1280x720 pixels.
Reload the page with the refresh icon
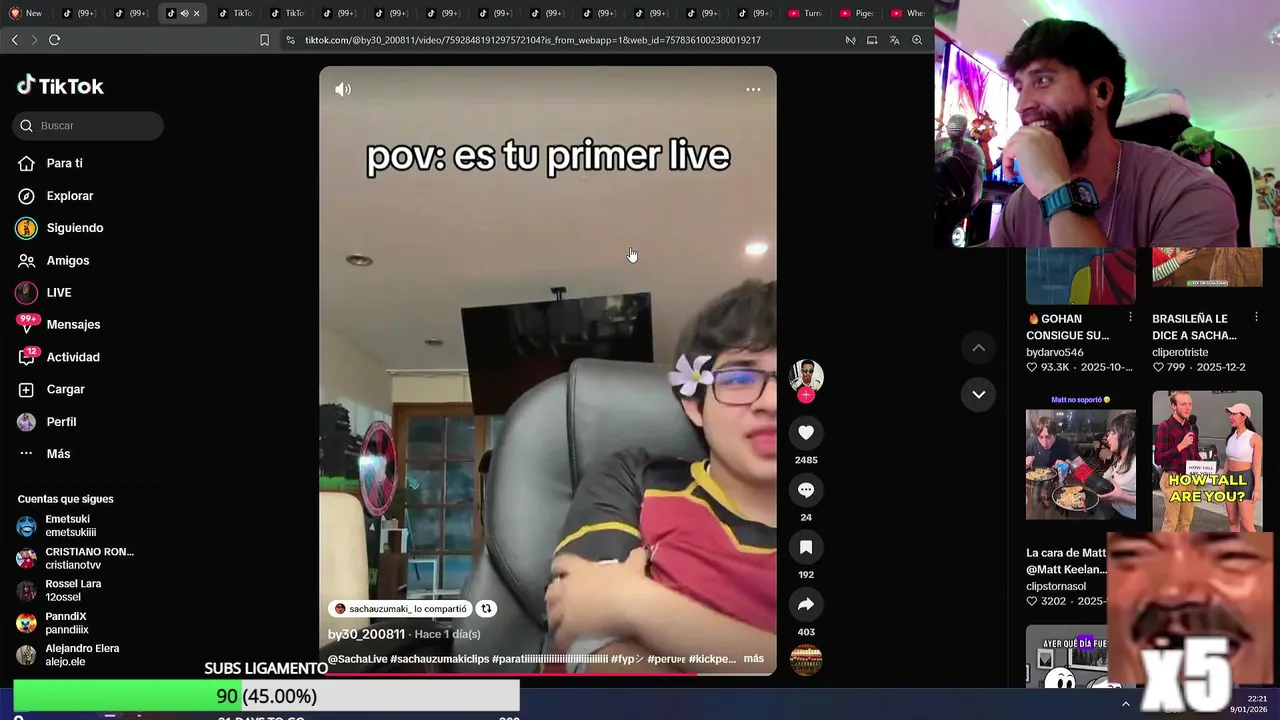[54, 40]
